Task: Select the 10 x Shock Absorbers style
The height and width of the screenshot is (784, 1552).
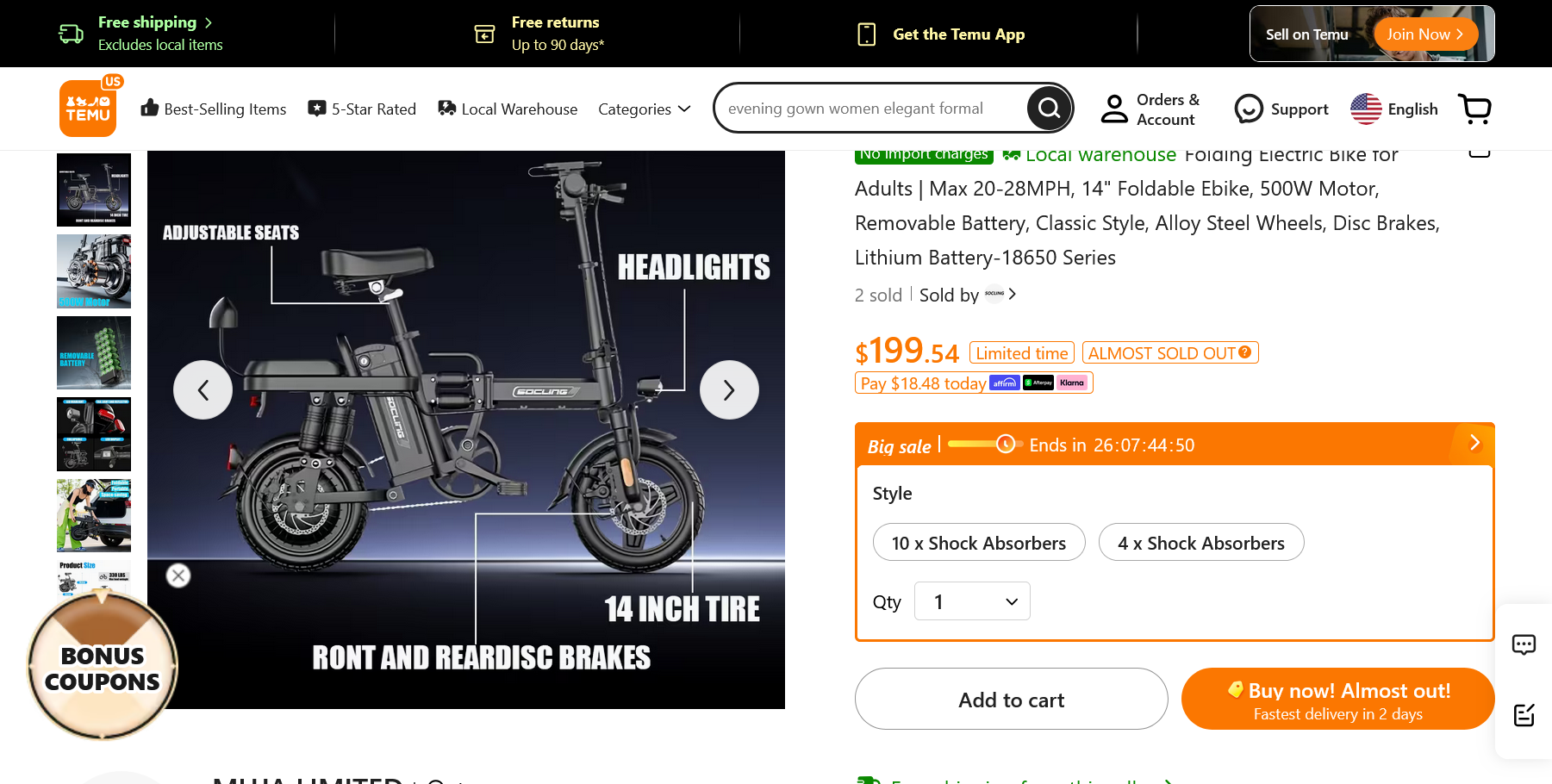Action: [979, 543]
